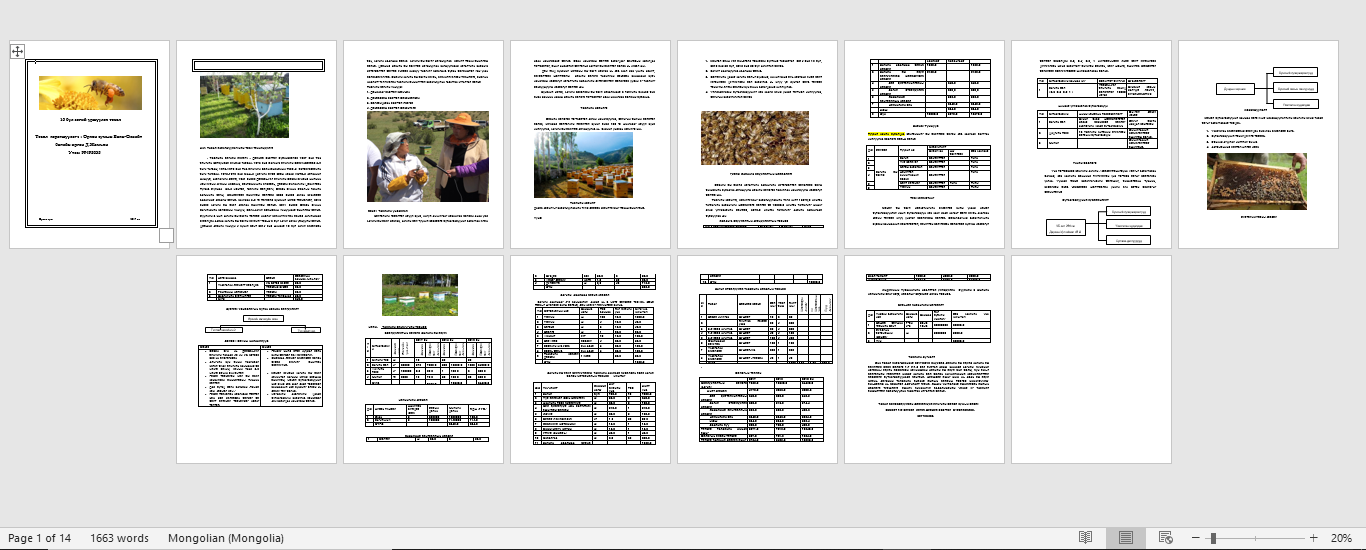Select Print Layout view button
Viewport: 1366px width, 550px height.
pyautogui.click(x=1126, y=538)
